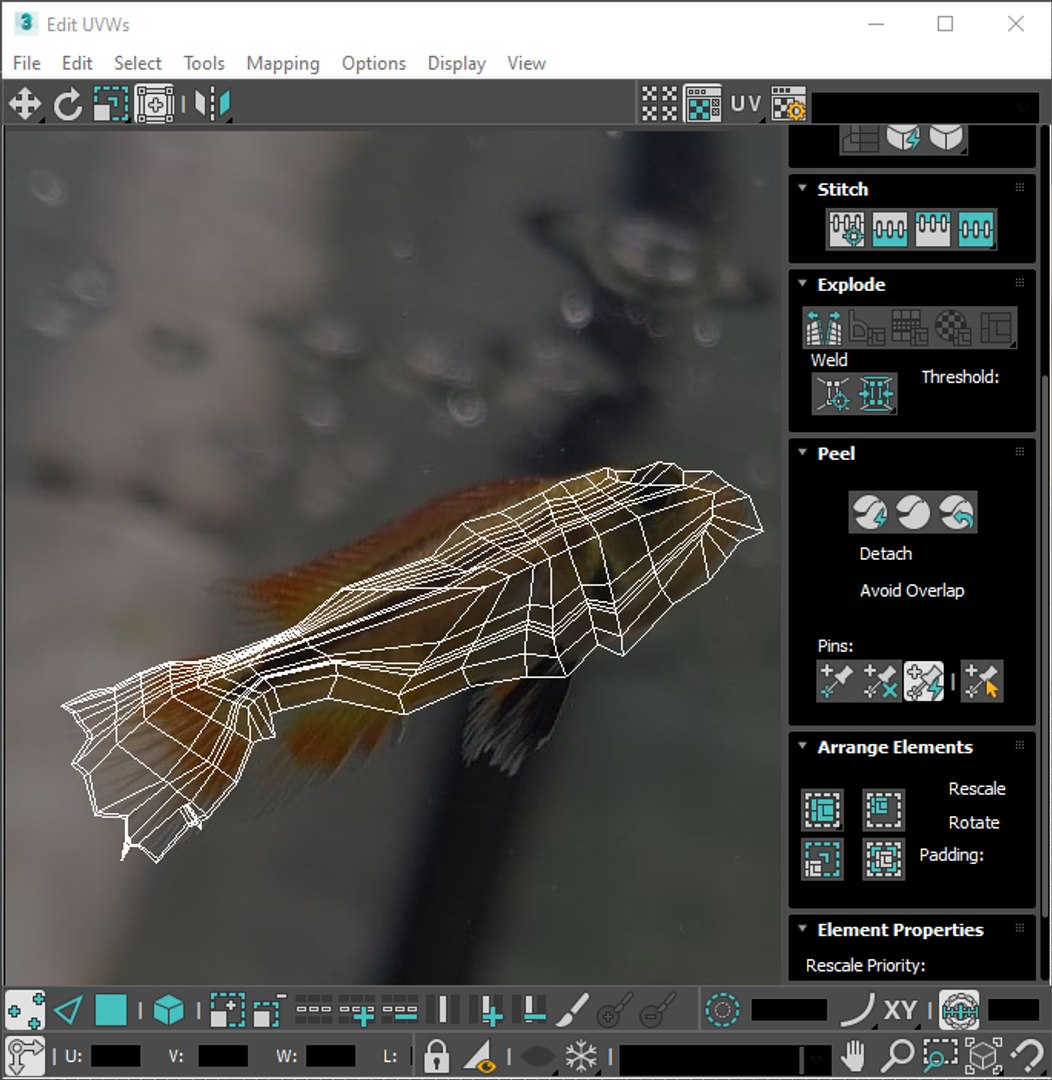The width and height of the screenshot is (1052, 1080).
Task: Select the Target Weld icon
Action: [x=834, y=394]
